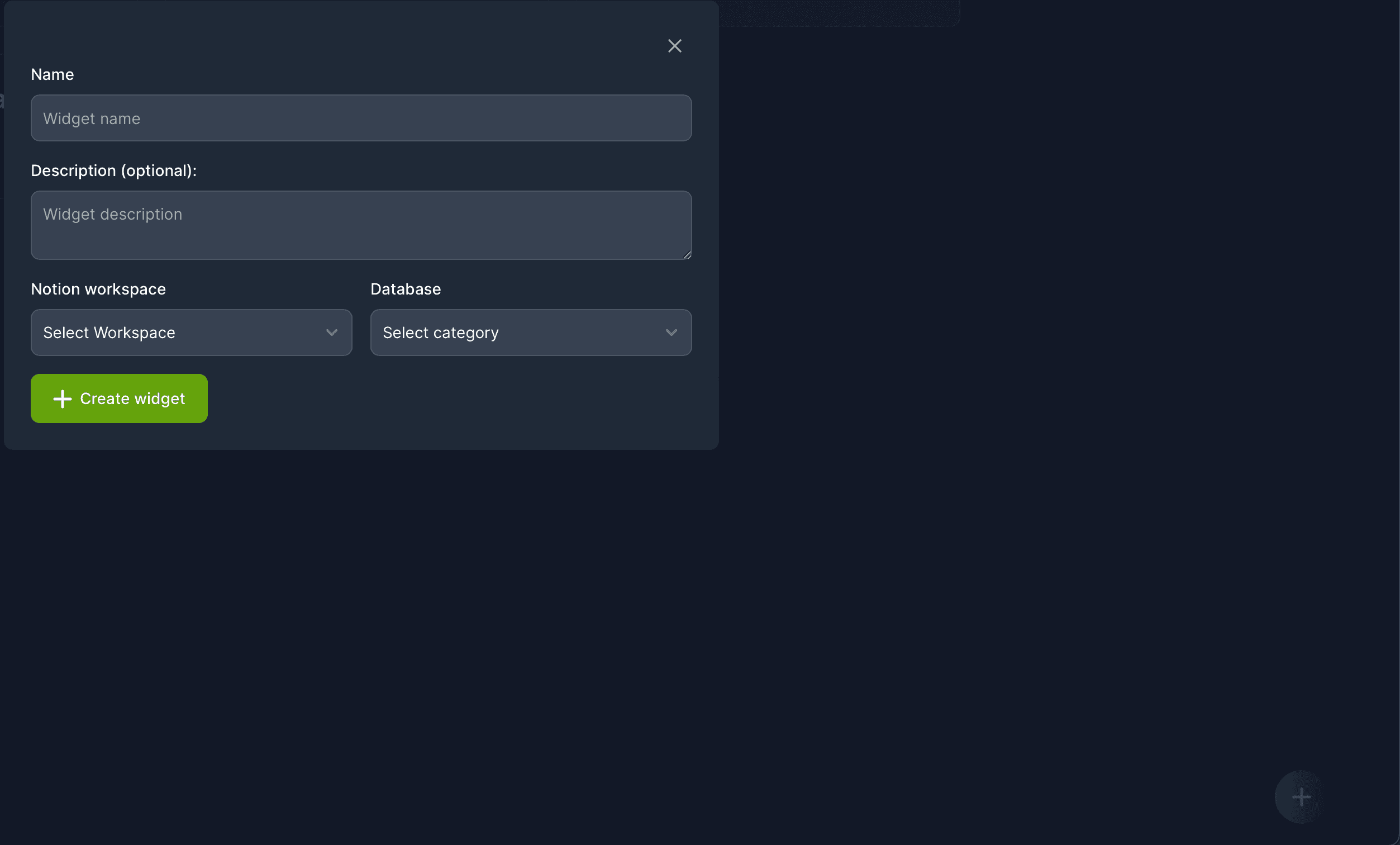Open the Select Workspace dropdown
The width and height of the screenshot is (1400, 845).
(239, 333)
